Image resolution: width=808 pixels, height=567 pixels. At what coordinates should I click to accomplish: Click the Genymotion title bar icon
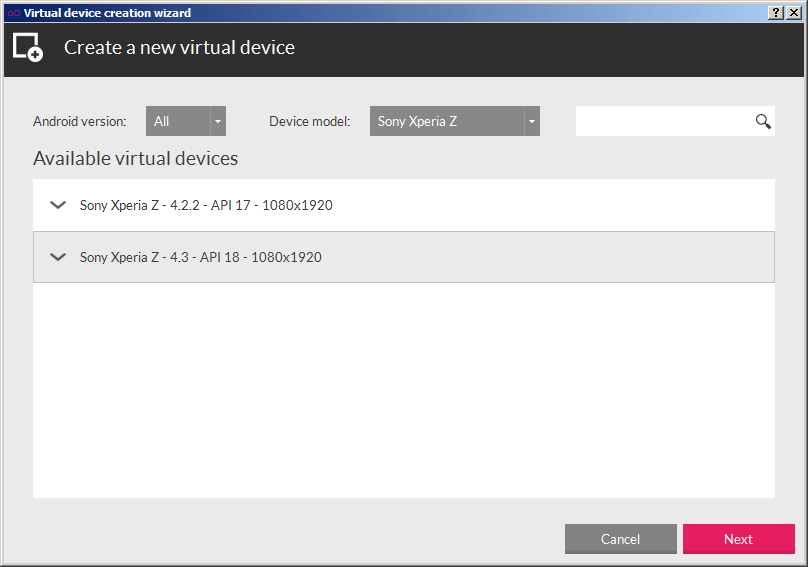coord(14,13)
